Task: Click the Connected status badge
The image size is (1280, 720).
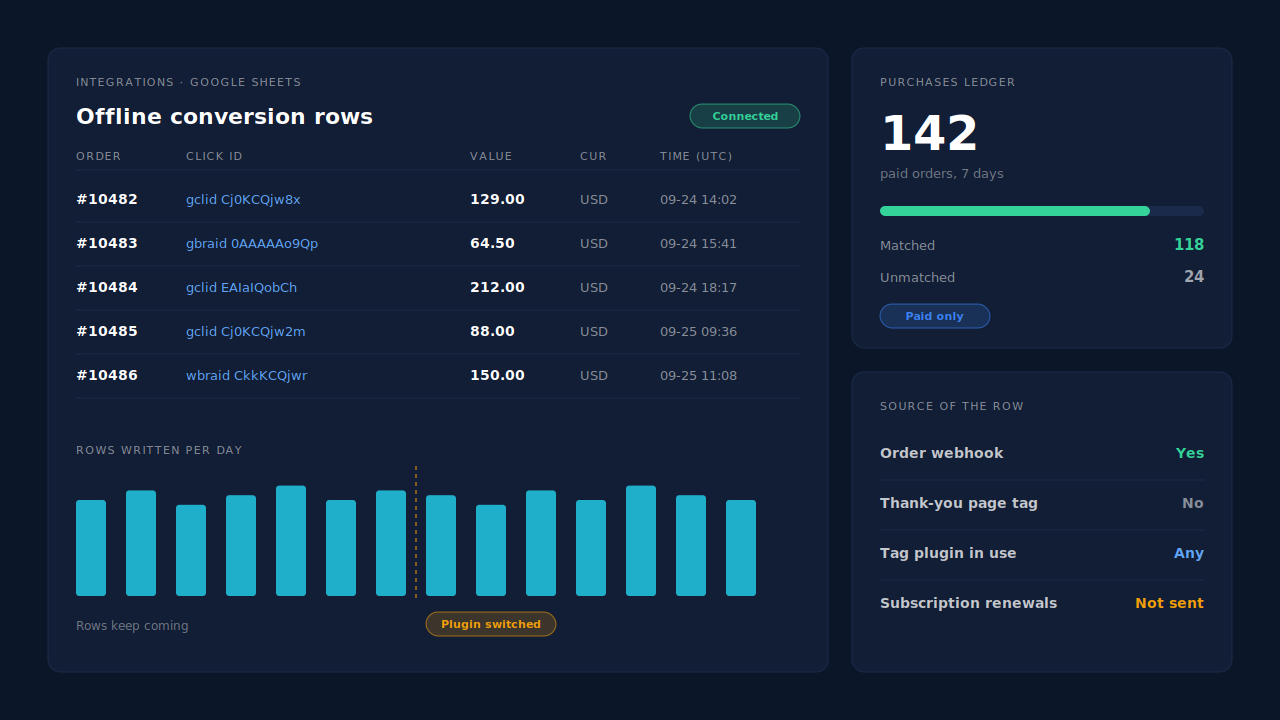Action: pos(745,116)
